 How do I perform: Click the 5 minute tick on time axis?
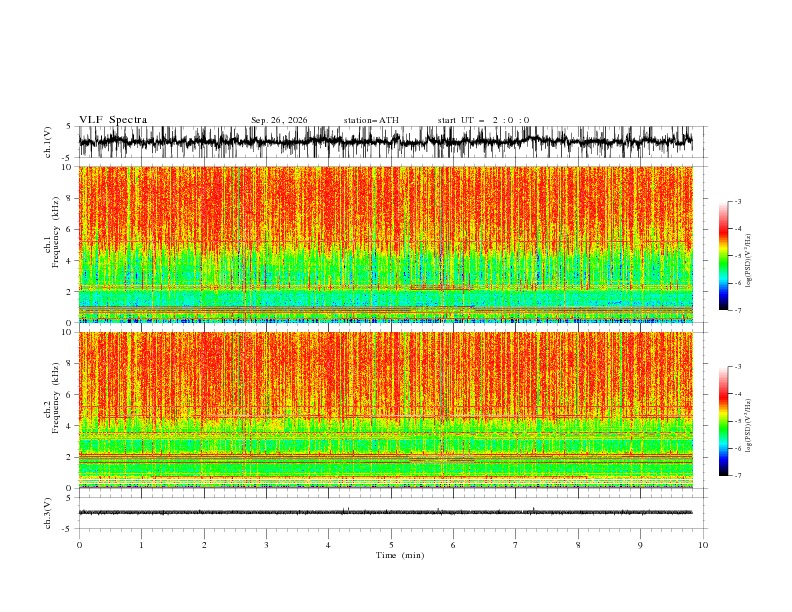[x=391, y=545]
